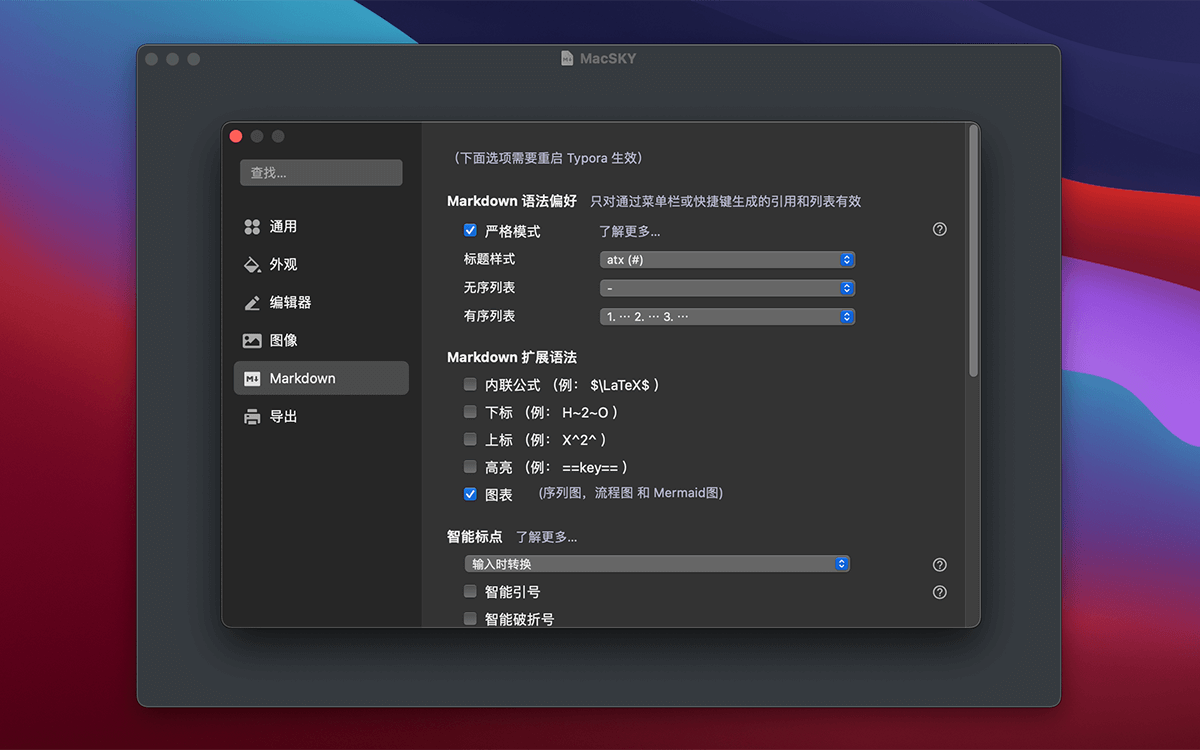Disable the 严格模式 checkbox
1200x750 pixels.
[470, 230]
